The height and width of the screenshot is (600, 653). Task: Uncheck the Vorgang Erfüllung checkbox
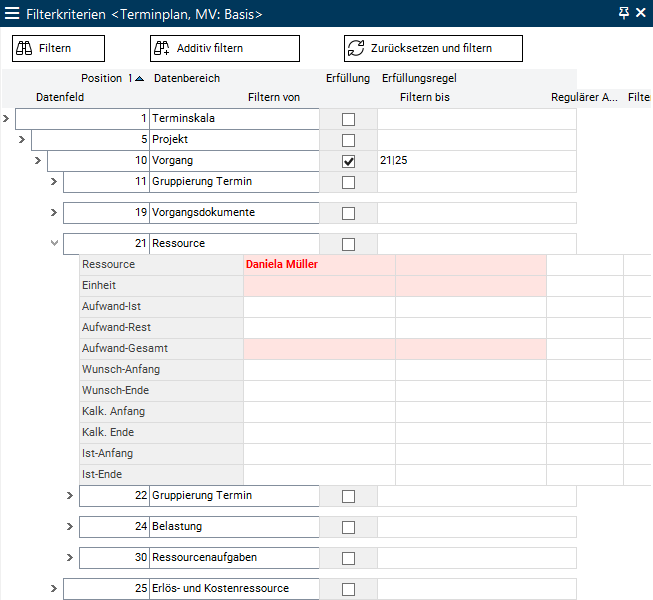348,161
